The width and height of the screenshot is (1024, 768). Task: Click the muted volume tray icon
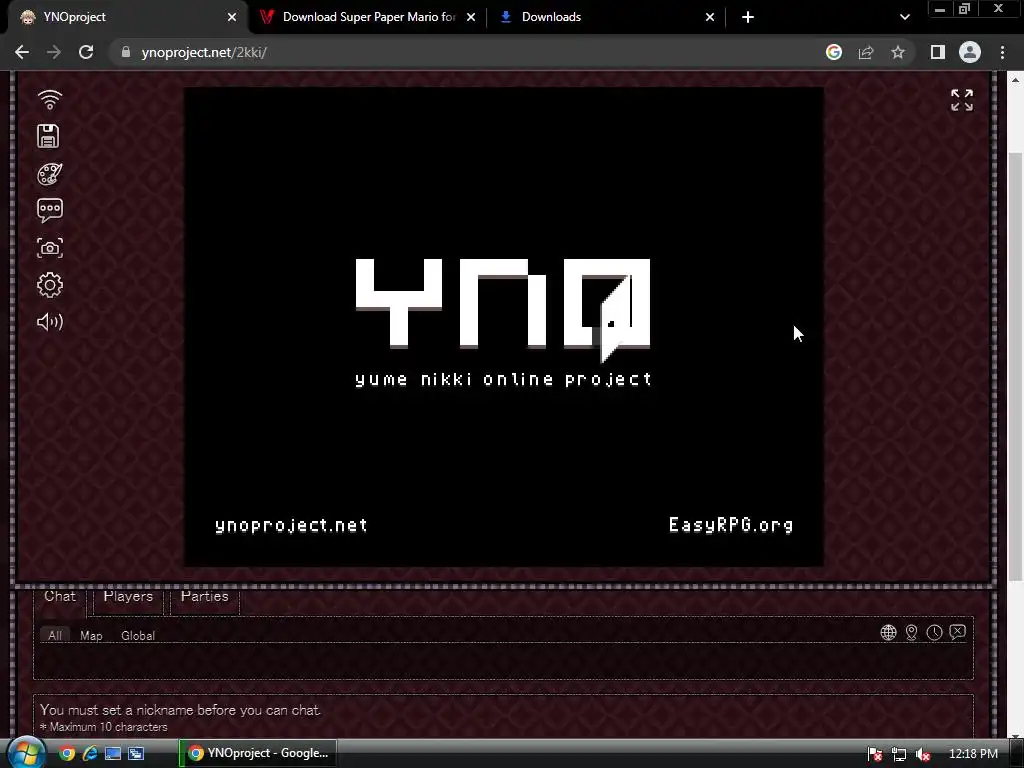[923, 754]
